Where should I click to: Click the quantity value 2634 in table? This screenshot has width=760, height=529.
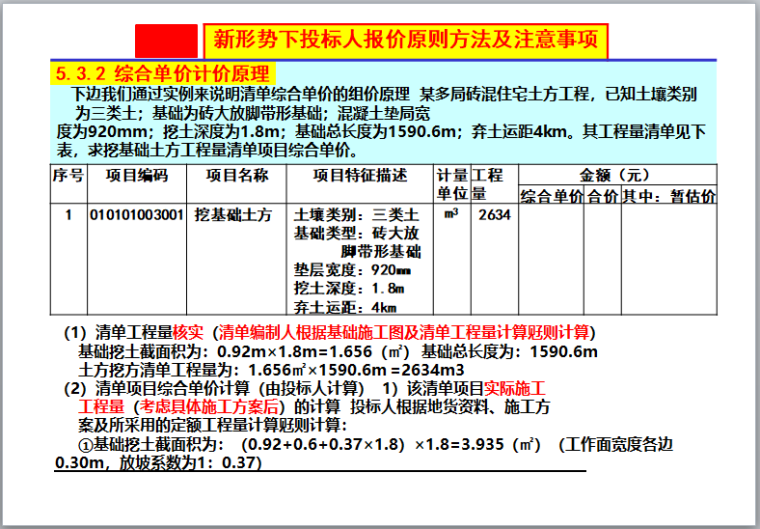(x=494, y=215)
